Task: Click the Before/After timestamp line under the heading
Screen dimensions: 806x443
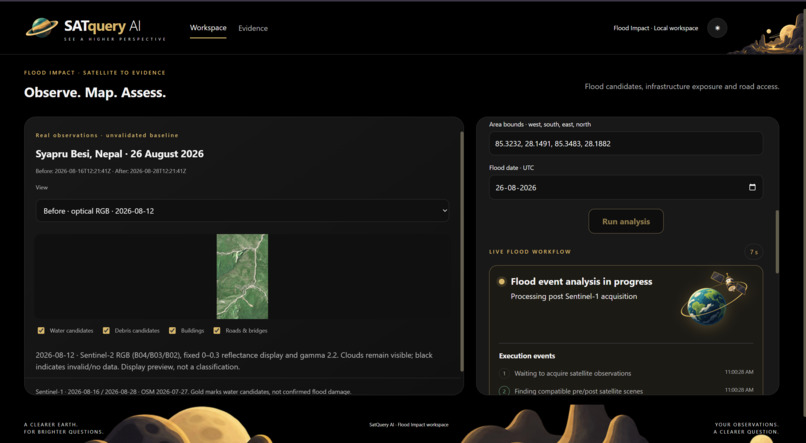Action: tap(111, 171)
